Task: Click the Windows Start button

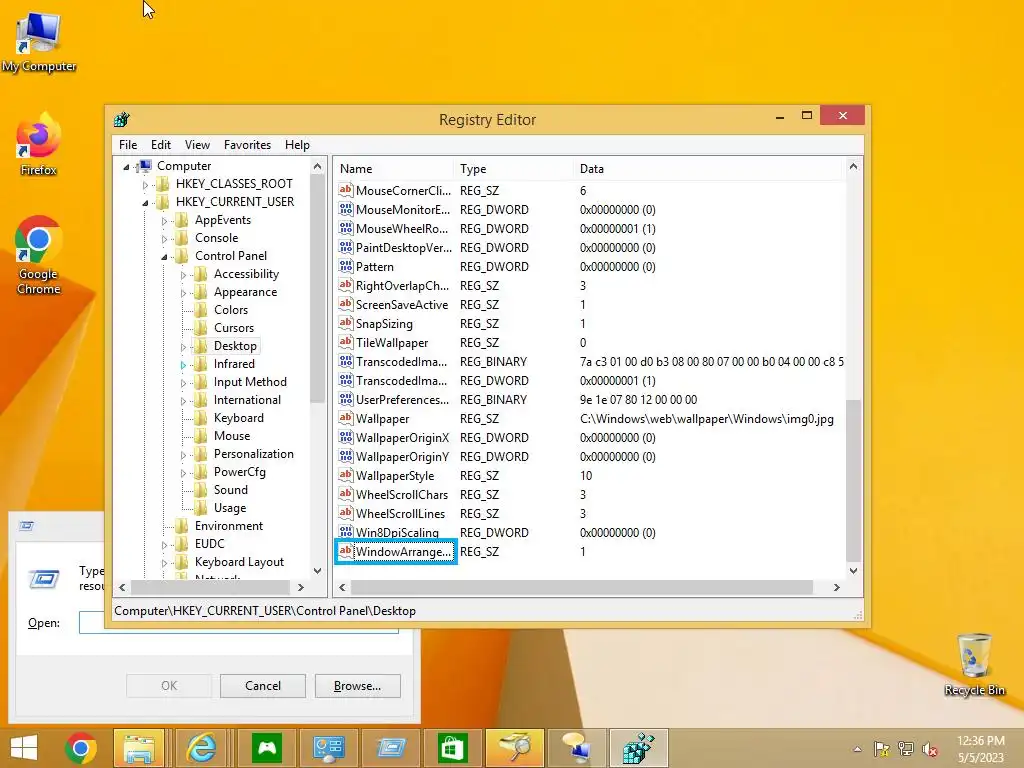Action: pos(24,748)
